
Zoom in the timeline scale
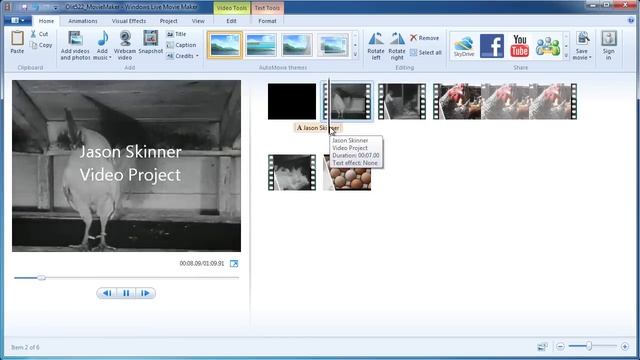(x=625, y=347)
